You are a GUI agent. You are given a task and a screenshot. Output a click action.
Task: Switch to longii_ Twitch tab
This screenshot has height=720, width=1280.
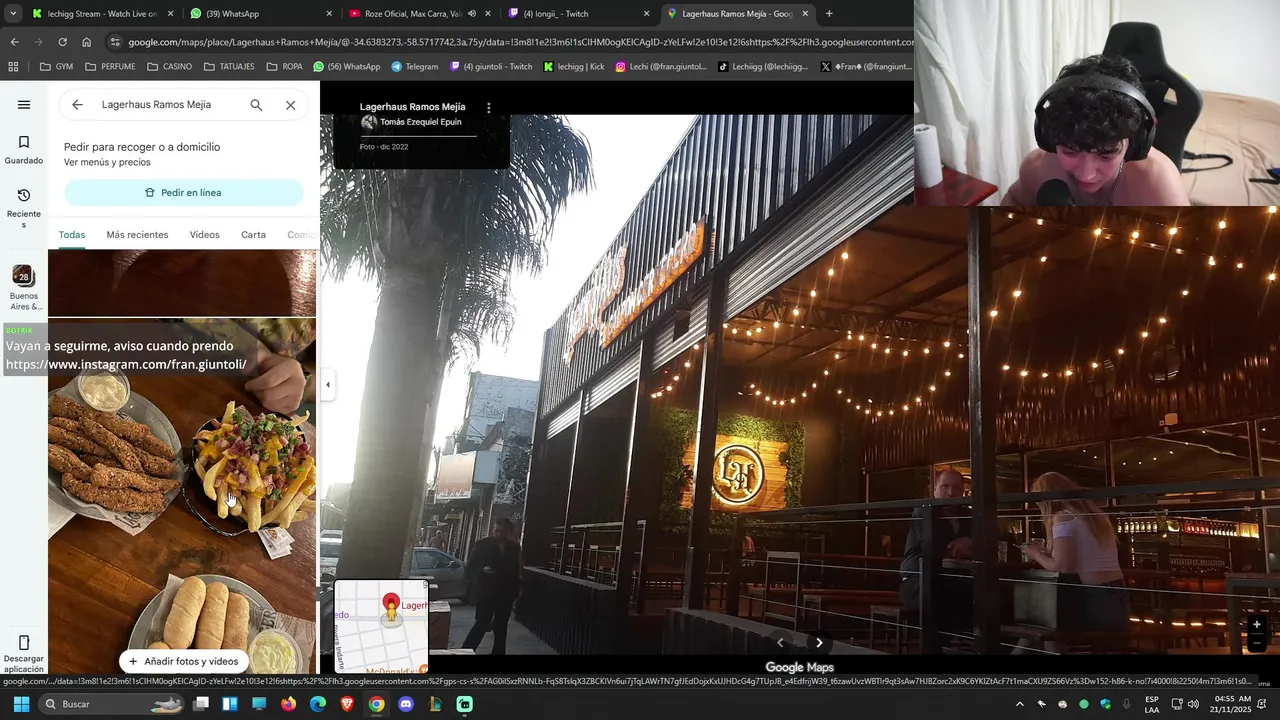570,14
